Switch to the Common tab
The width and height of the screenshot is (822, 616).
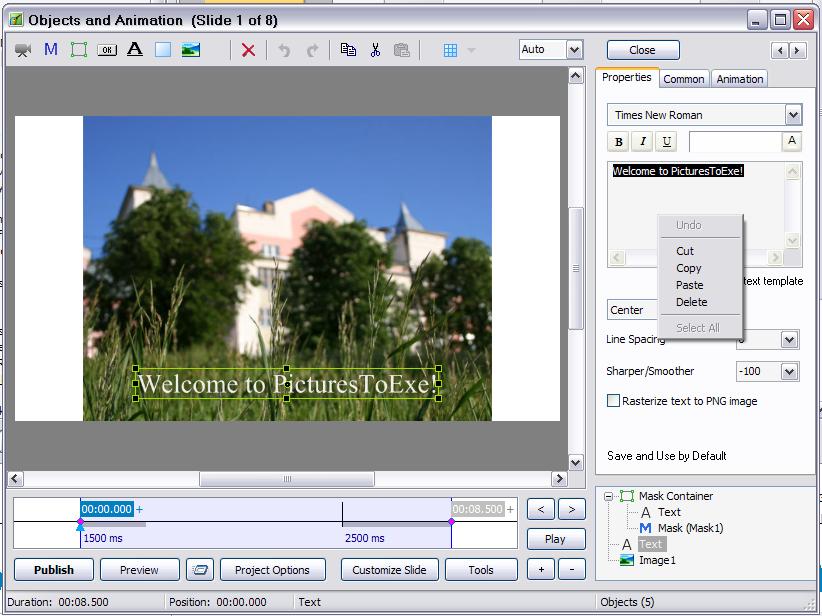point(684,79)
